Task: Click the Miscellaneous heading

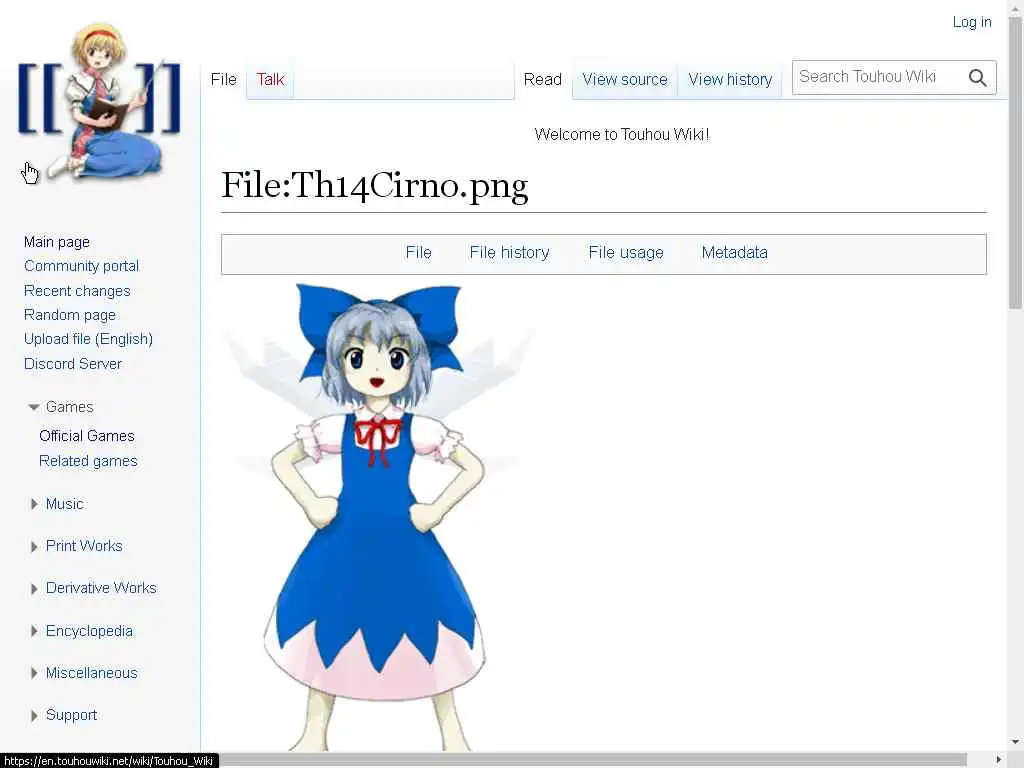Action: 91,673
